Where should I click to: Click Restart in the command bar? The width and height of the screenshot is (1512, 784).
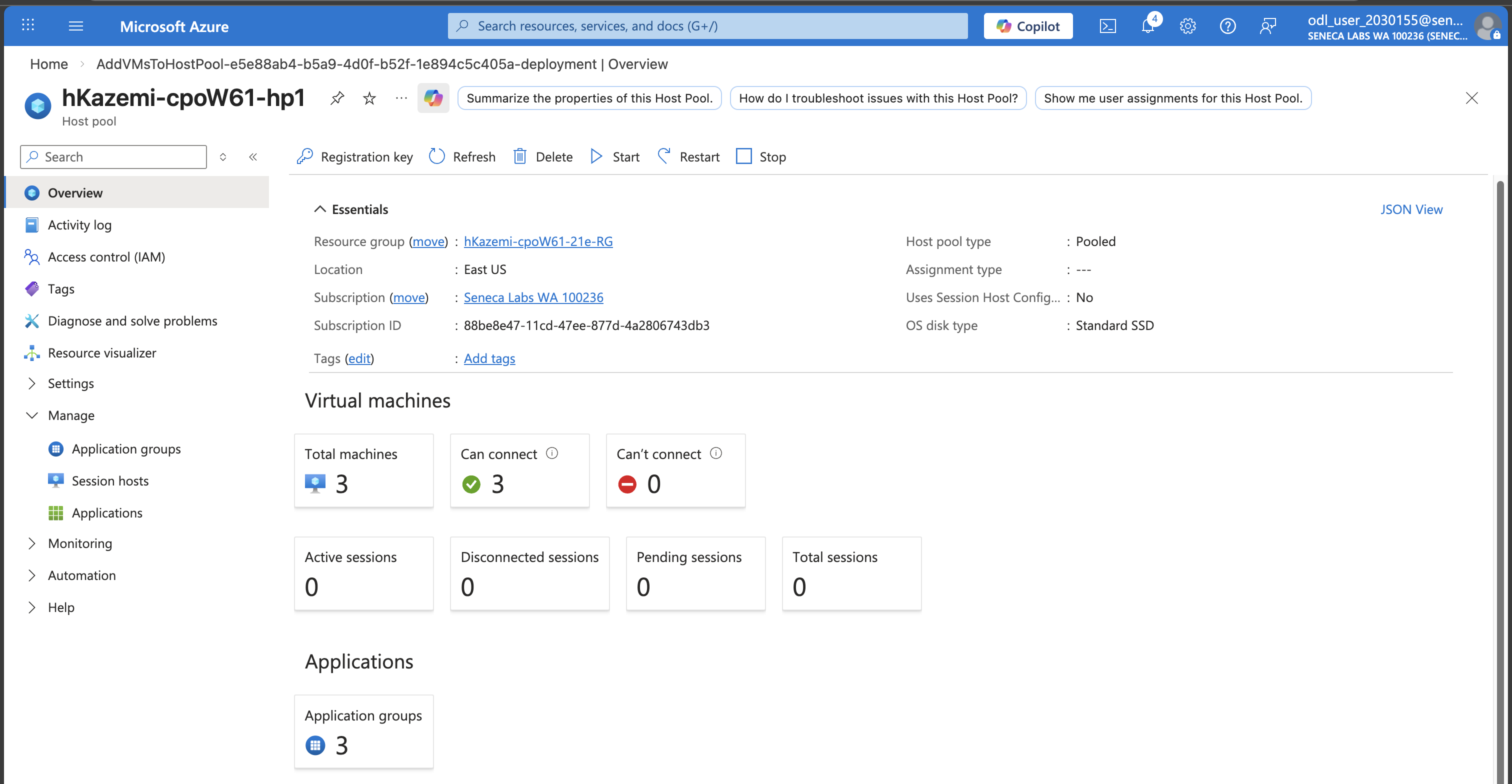click(x=688, y=156)
